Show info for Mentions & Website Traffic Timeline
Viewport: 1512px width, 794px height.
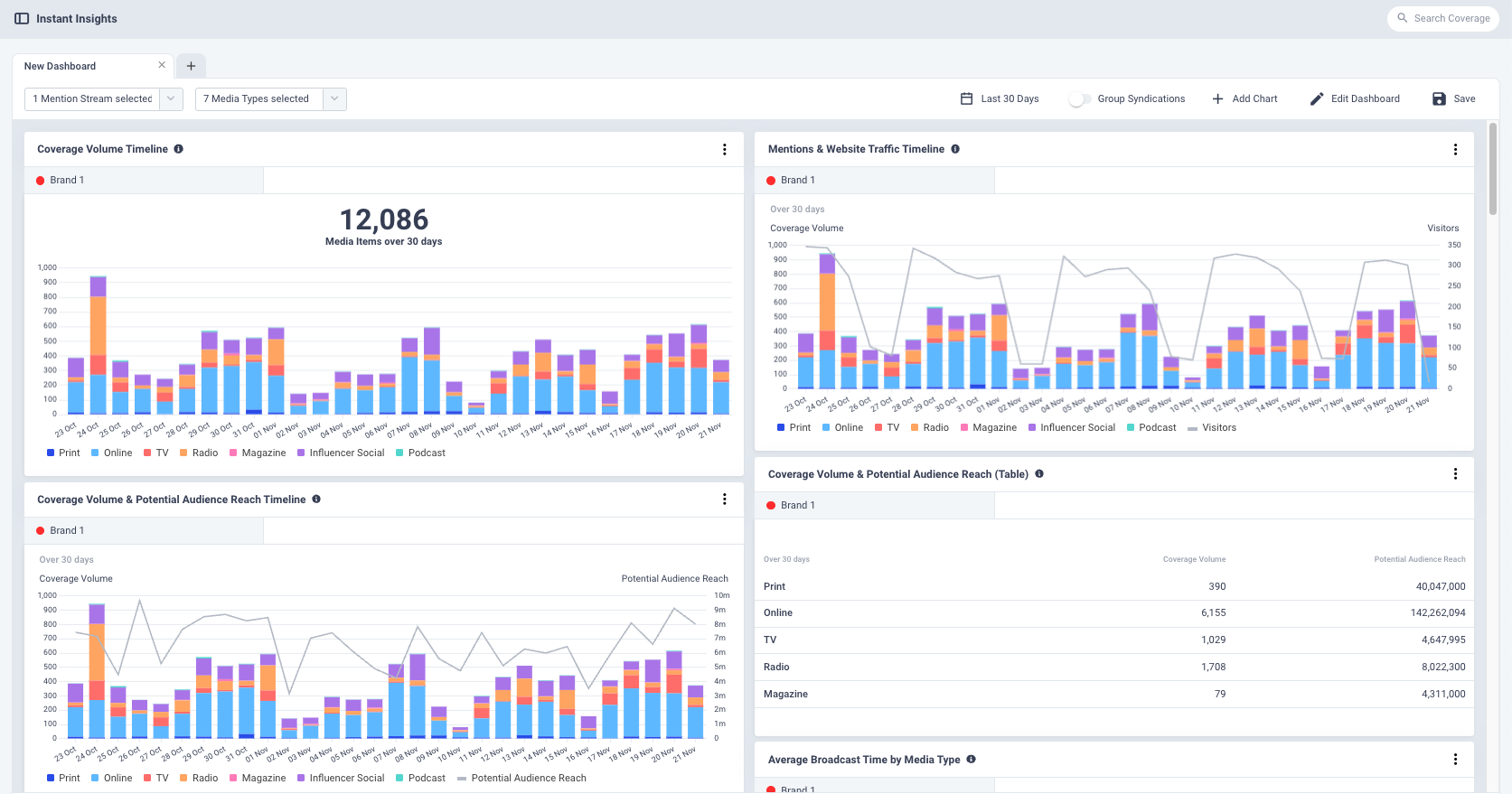click(954, 149)
